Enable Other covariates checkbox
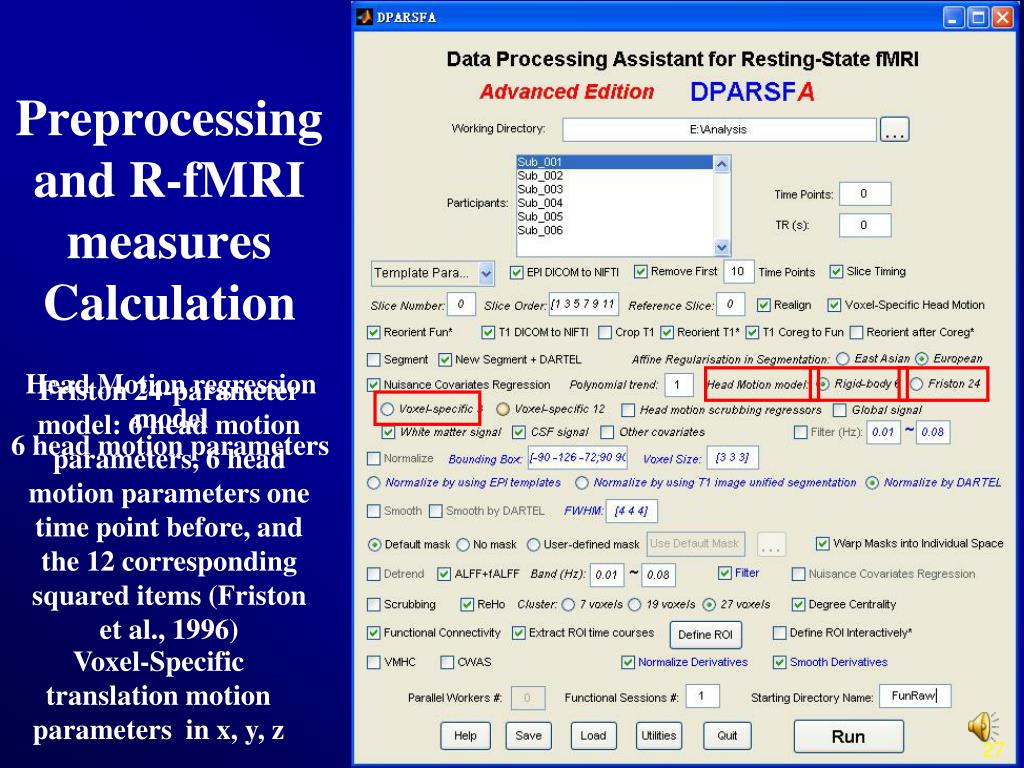Screen dimensions: 1024x768 [607, 432]
